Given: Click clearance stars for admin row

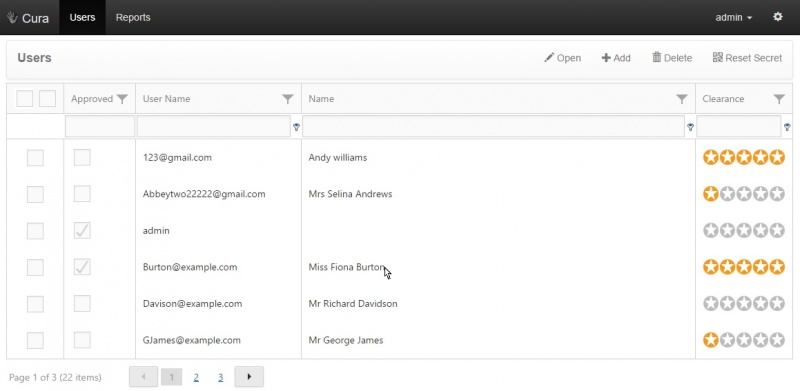Looking at the screenshot, I should [x=744, y=231].
